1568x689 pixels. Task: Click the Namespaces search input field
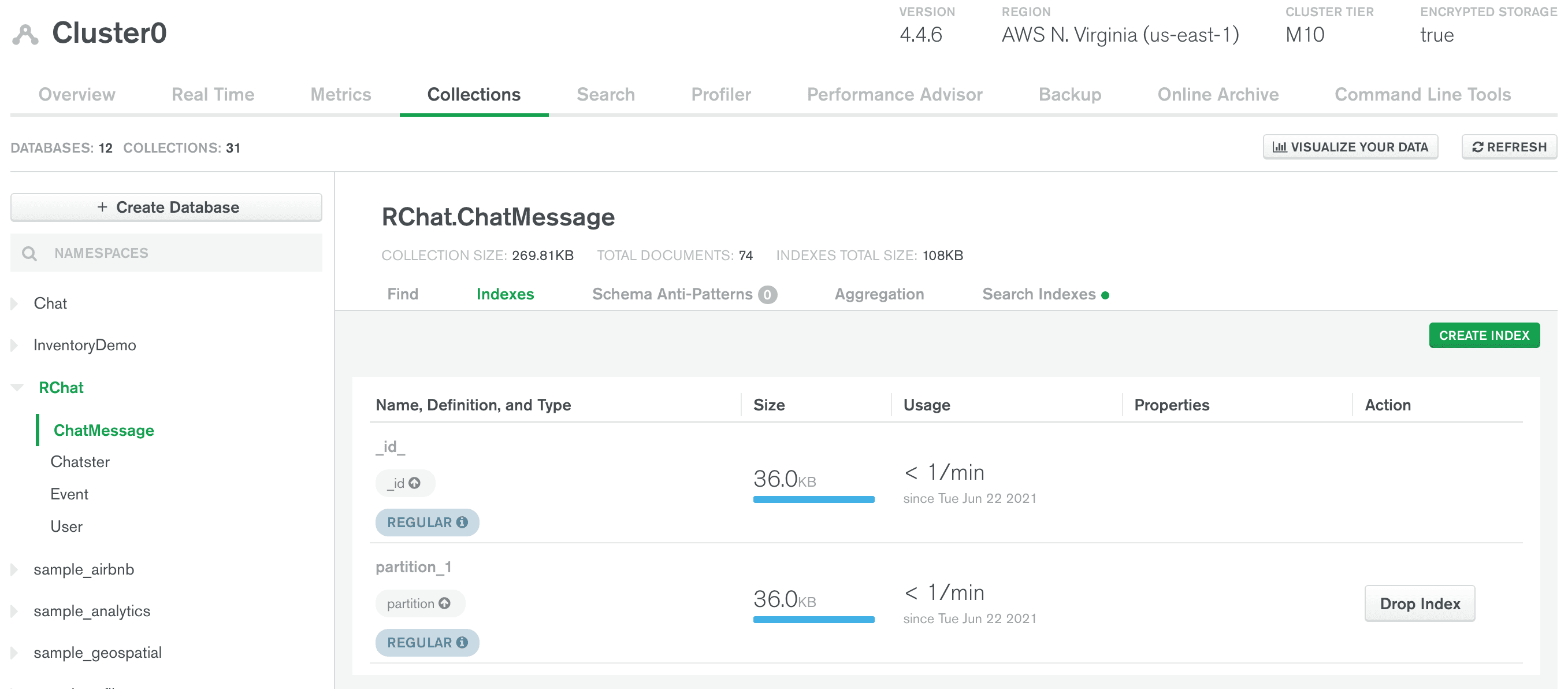(167, 252)
